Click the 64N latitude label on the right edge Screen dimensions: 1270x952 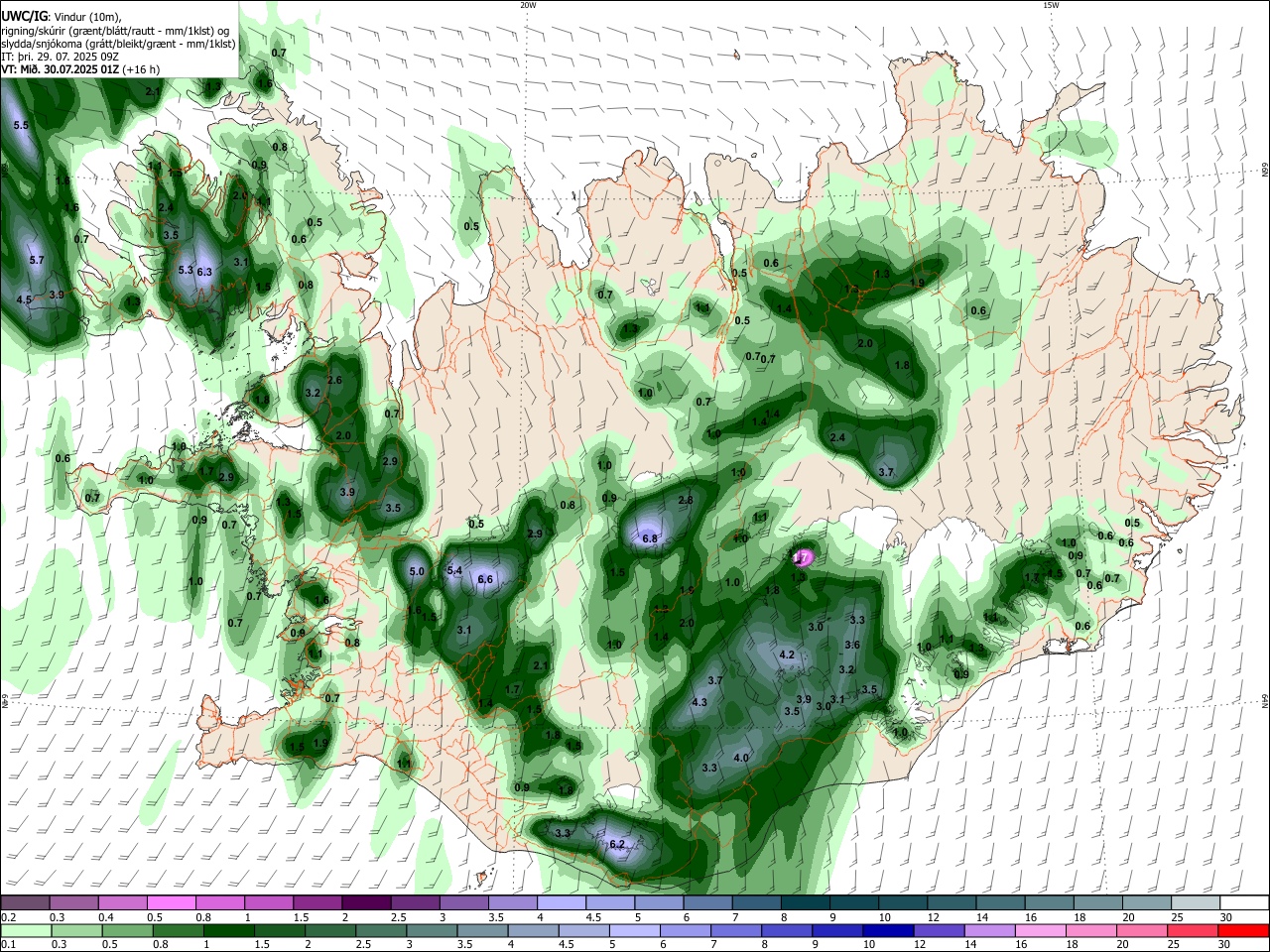click(1265, 701)
